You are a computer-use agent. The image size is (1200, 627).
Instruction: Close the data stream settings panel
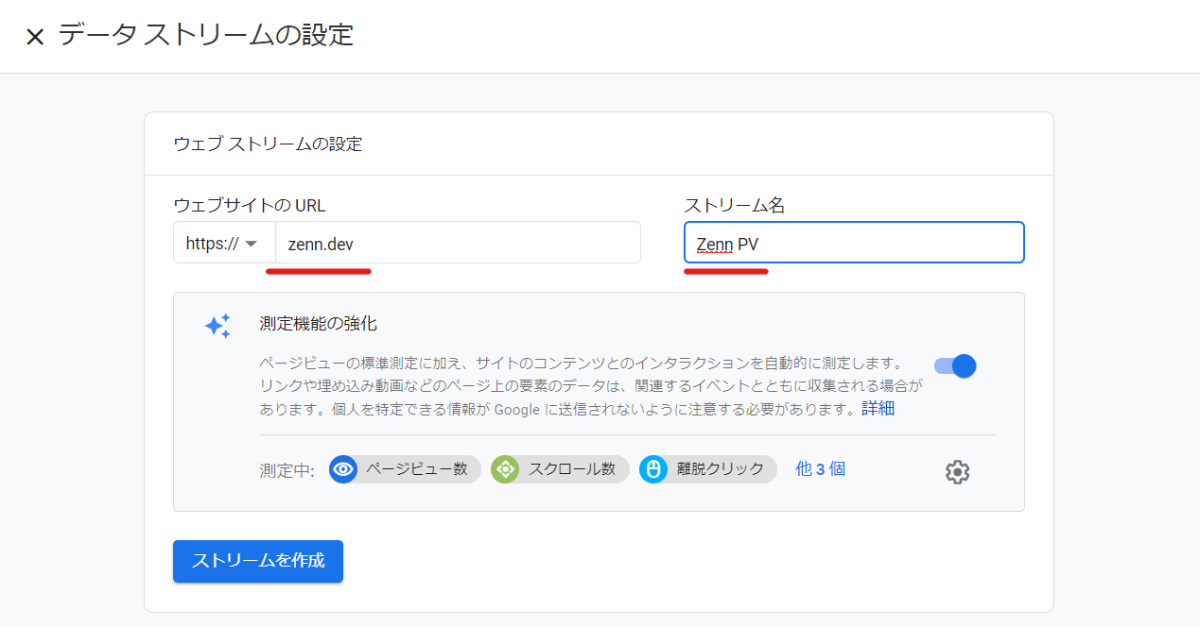tap(35, 38)
